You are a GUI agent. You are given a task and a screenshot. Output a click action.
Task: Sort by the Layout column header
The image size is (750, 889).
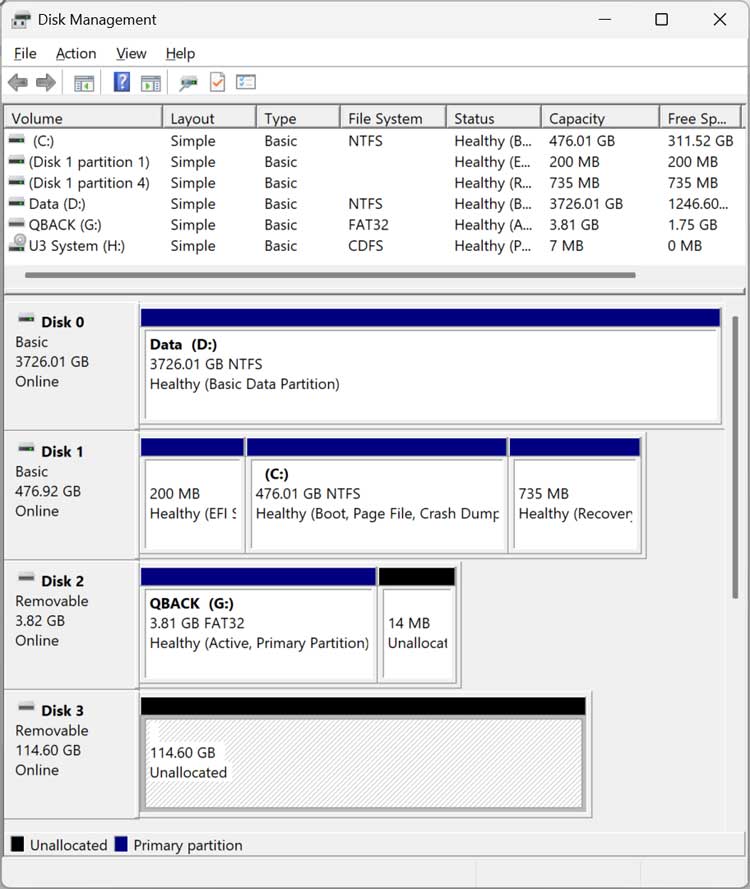tap(209, 118)
